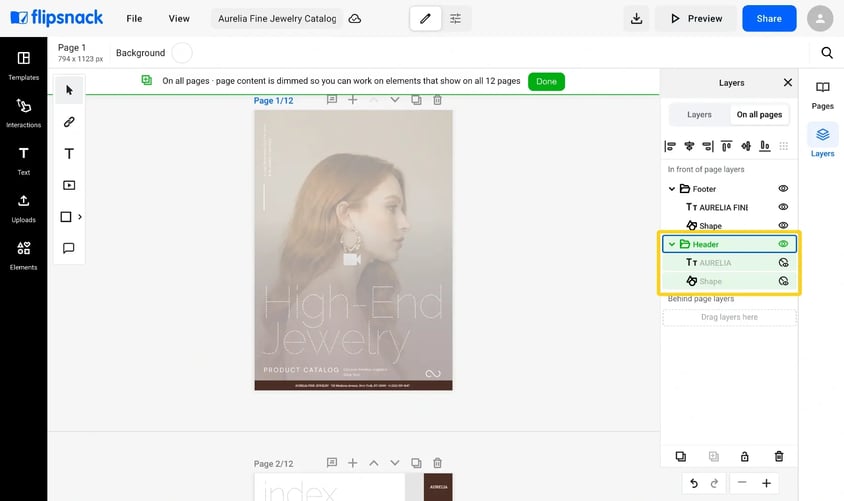The height and width of the screenshot is (501, 844).
Task: Add a note to Page 1/12
Action: click(x=332, y=100)
